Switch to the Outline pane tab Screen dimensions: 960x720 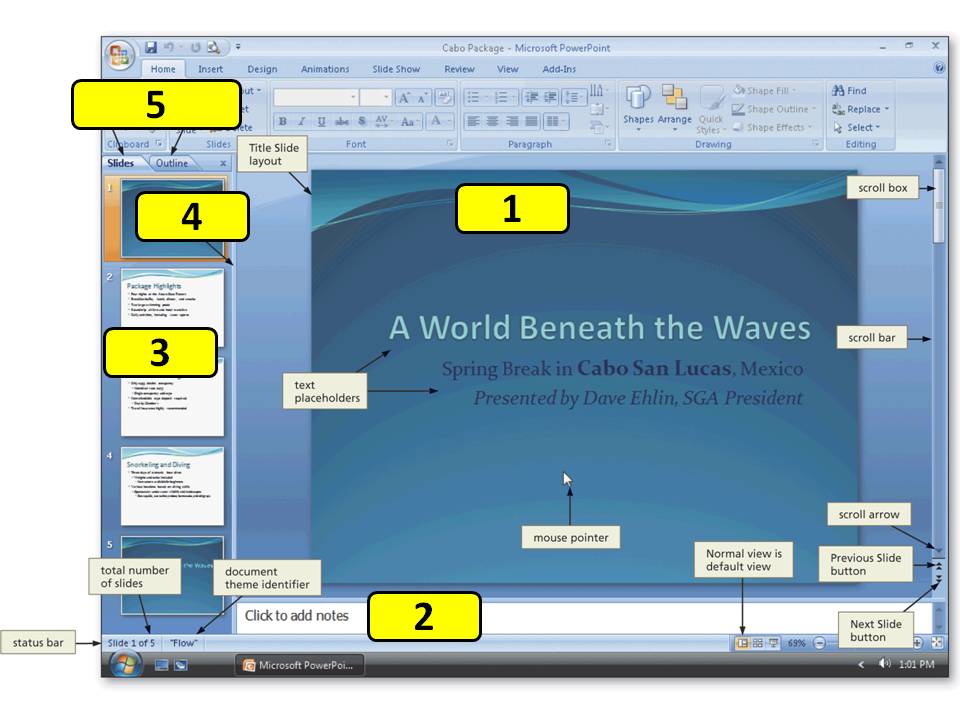172,163
